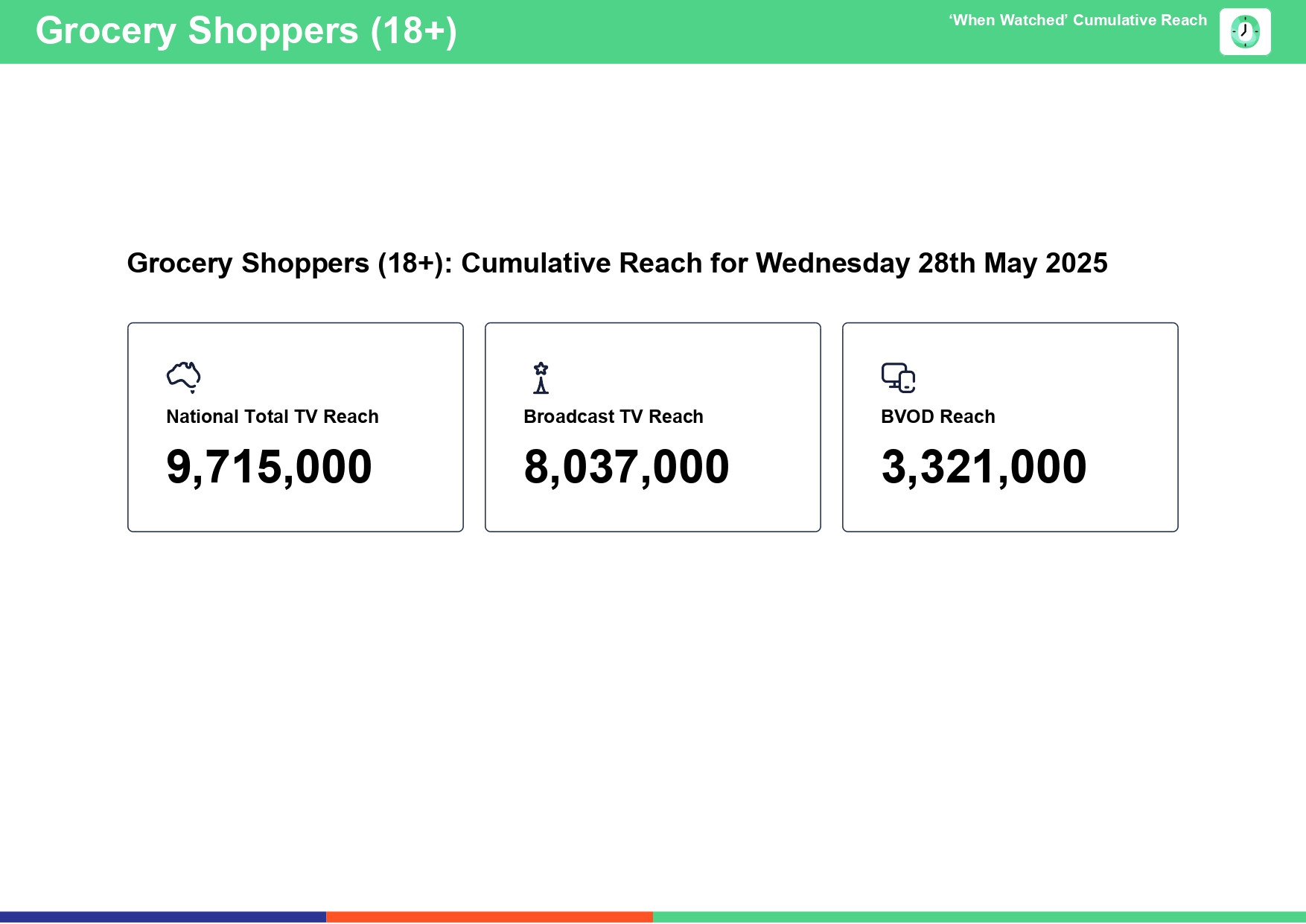Click the BVOD devices icon
Viewport: 1306px width, 924px height.
[x=898, y=377]
